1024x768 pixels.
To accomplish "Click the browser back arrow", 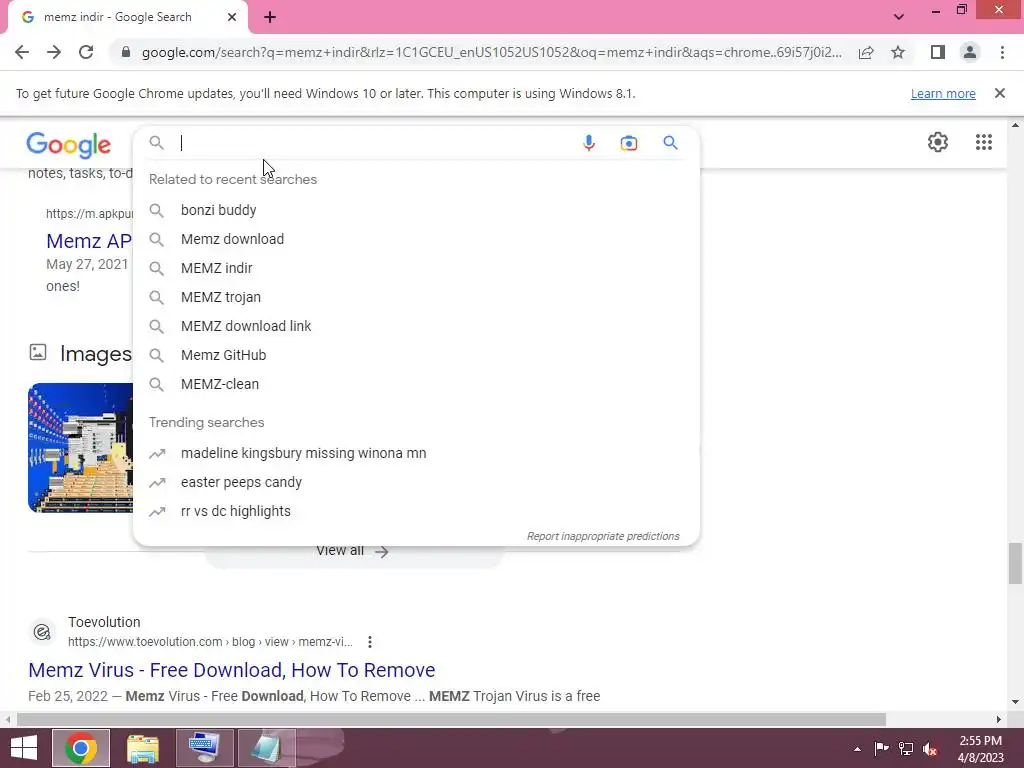I will [x=22, y=52].
